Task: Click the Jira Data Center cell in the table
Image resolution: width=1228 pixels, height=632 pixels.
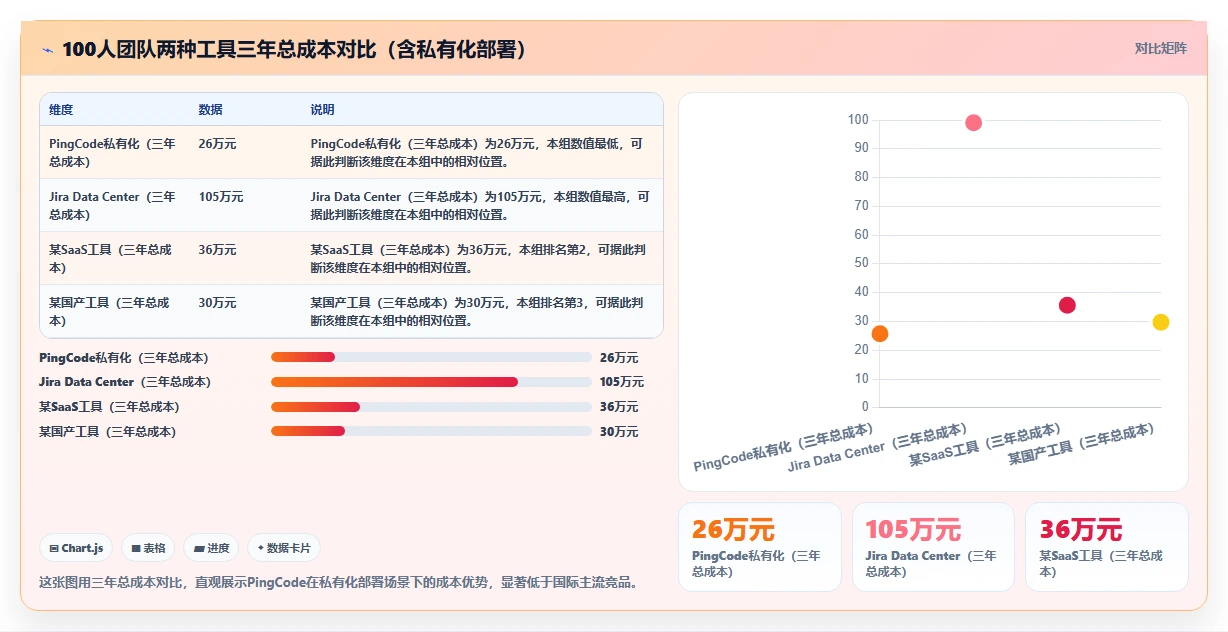Action: click(x=113, y=205)
